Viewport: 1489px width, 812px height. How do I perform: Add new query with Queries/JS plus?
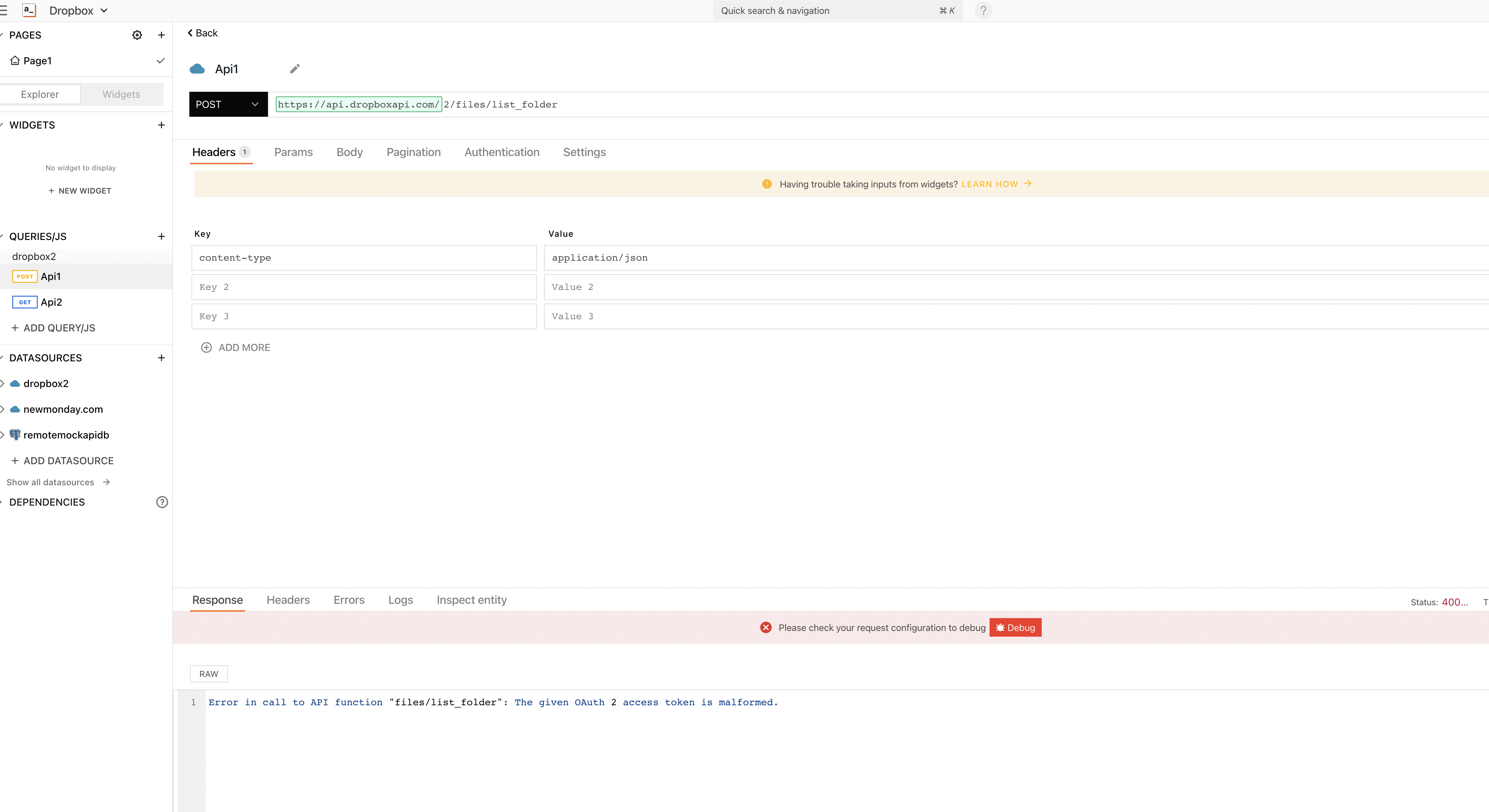tap(161, 236)
